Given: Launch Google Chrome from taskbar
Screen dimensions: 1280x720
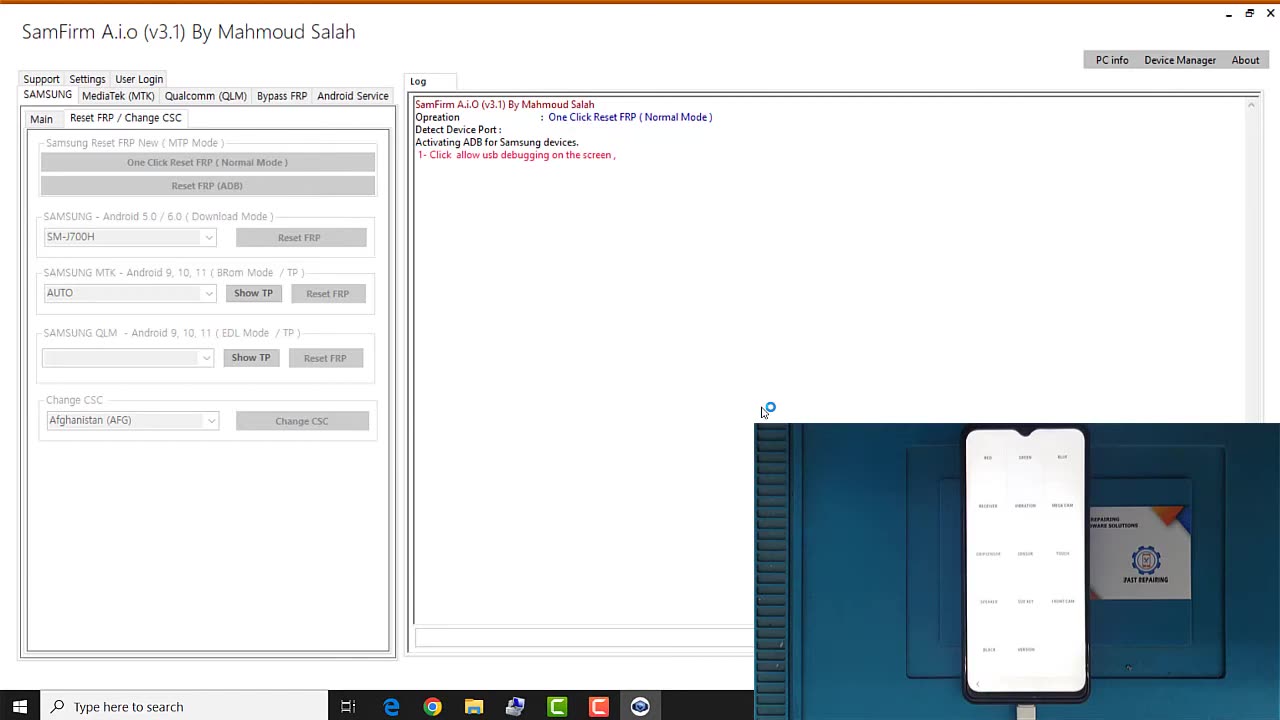Looking at the screenshot, I should coord(432,707).
